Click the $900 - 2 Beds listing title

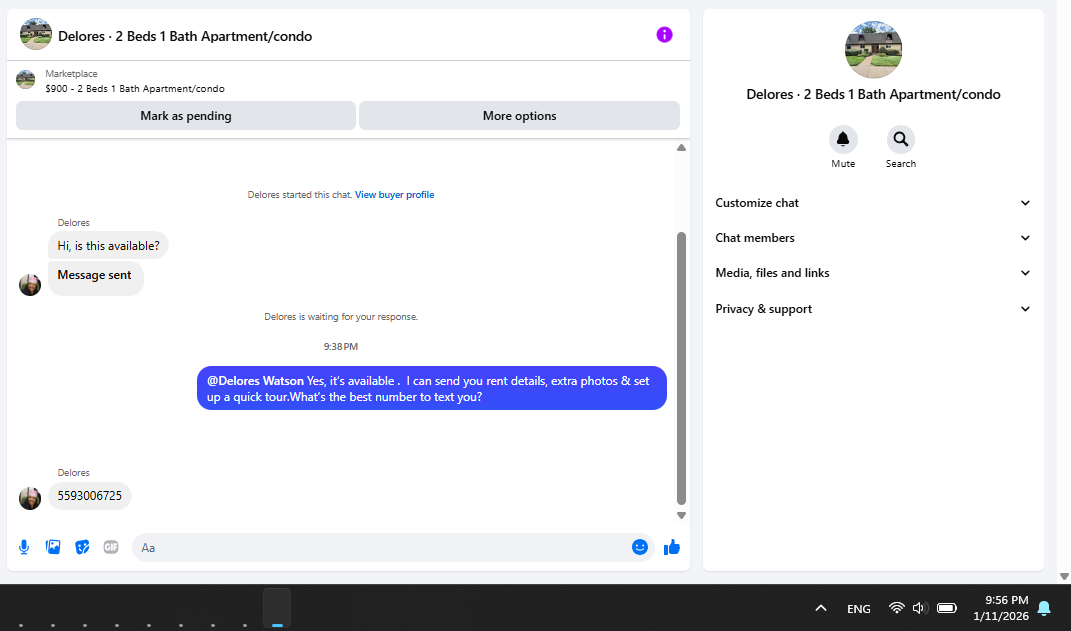click(135, 89)
